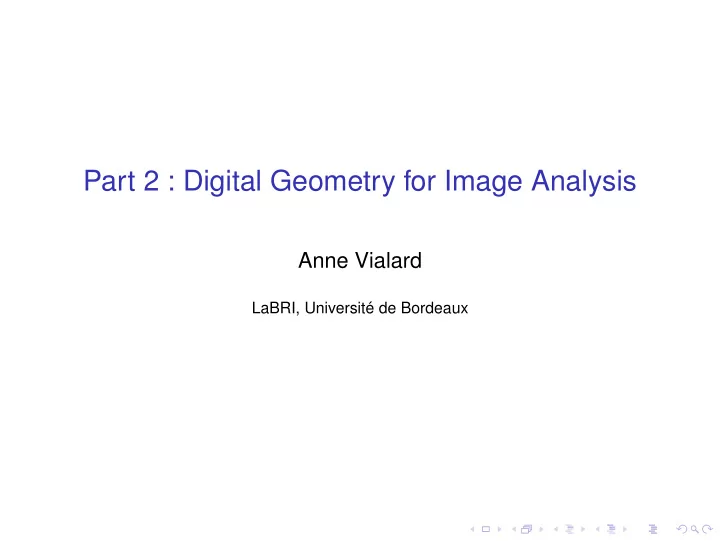Click the go-forward curved arrow
The width and height of the screenshot is (720, 541).
[708, 529]
